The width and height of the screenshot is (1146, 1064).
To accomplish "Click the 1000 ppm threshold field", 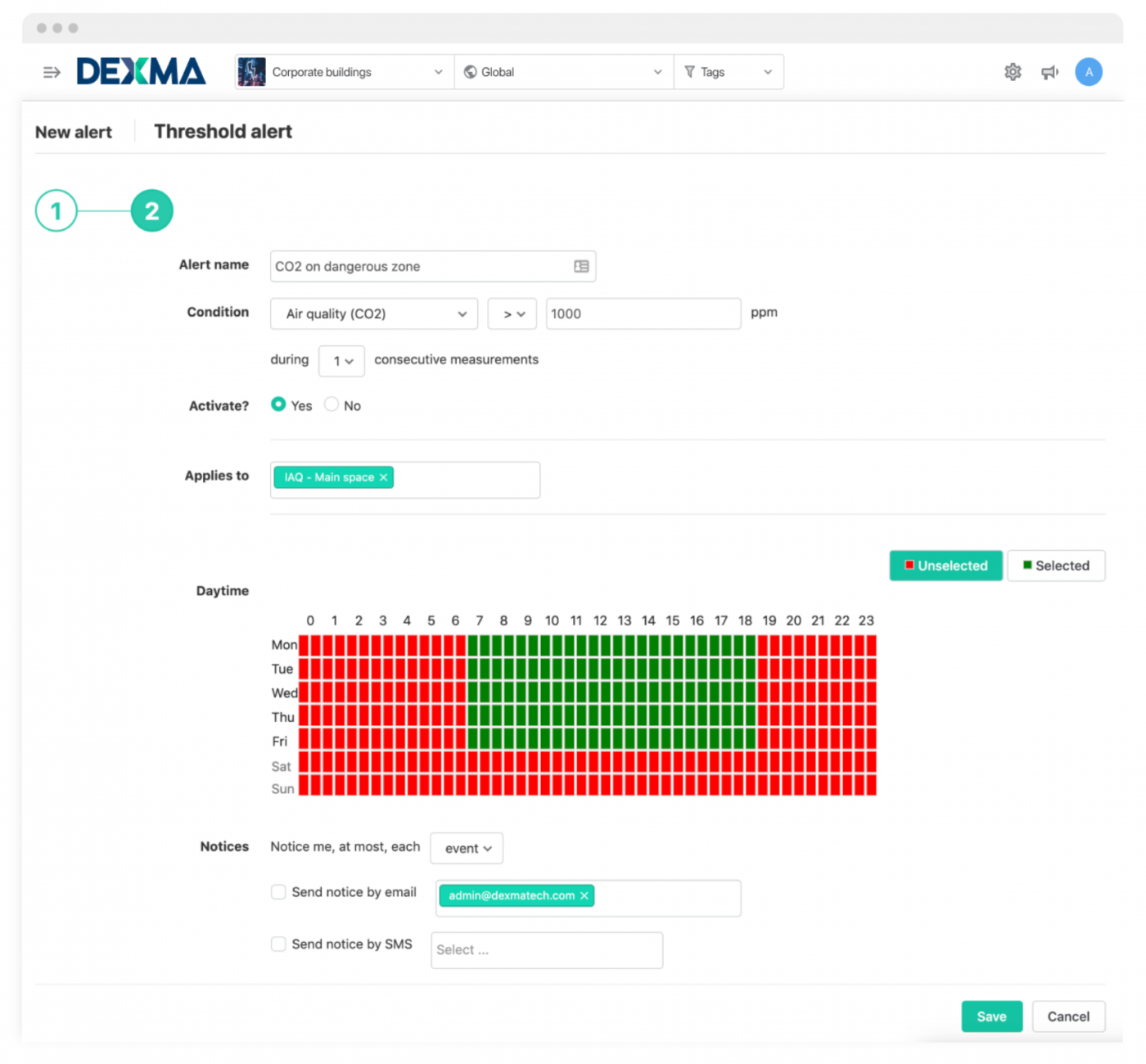I will tap(643, 313).
